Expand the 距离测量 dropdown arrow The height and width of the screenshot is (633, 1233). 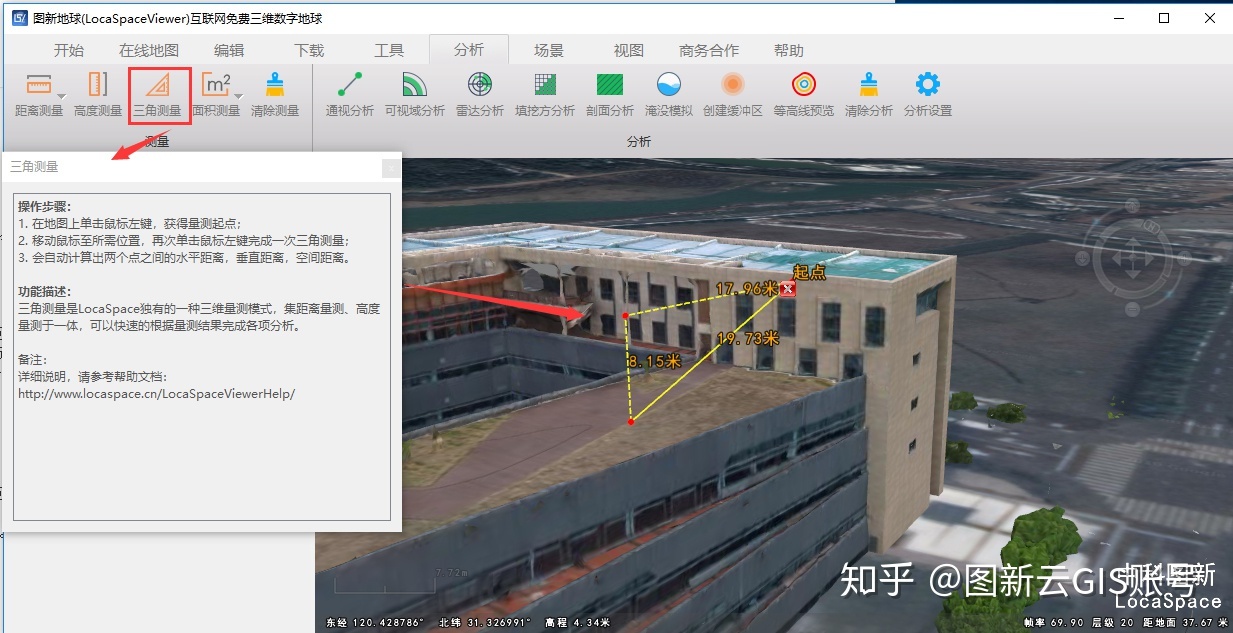tap(61, 94)
